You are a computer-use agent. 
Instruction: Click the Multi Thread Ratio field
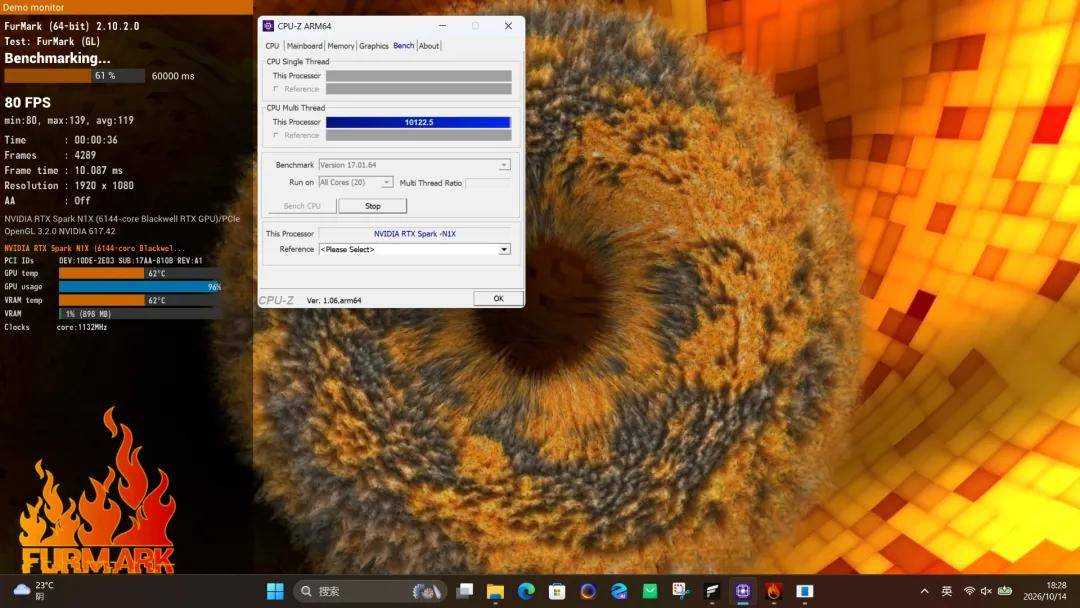coord(488,182)
